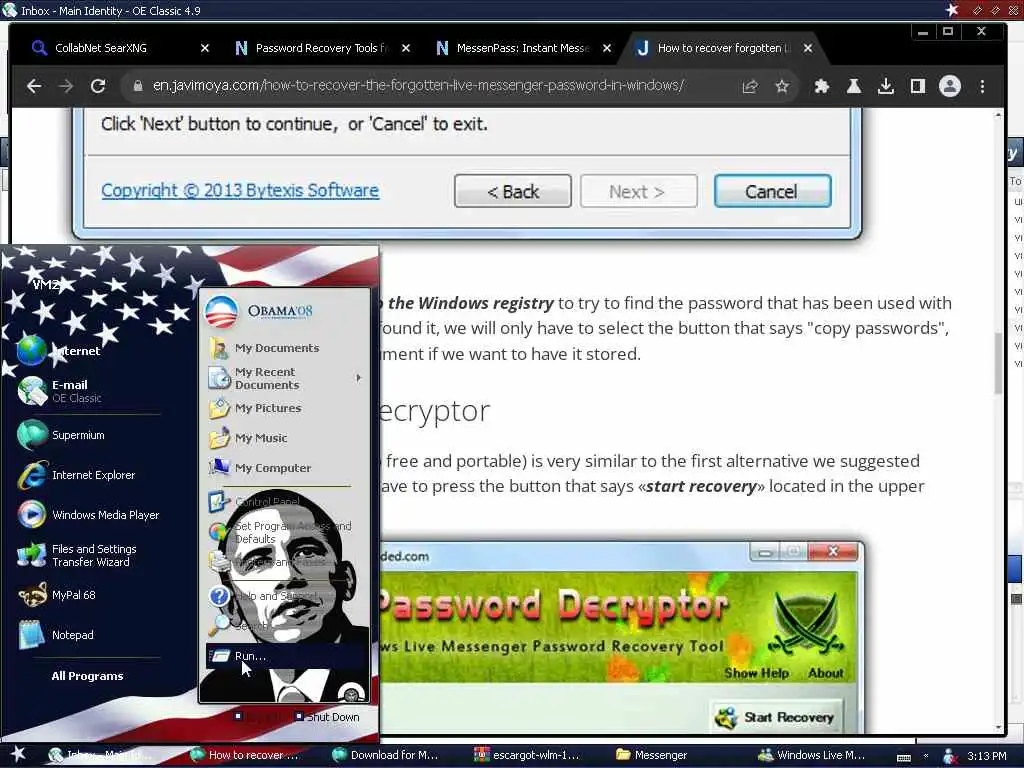
Task: Reload the page with the refresh icon
Action: tap(98, 86)
